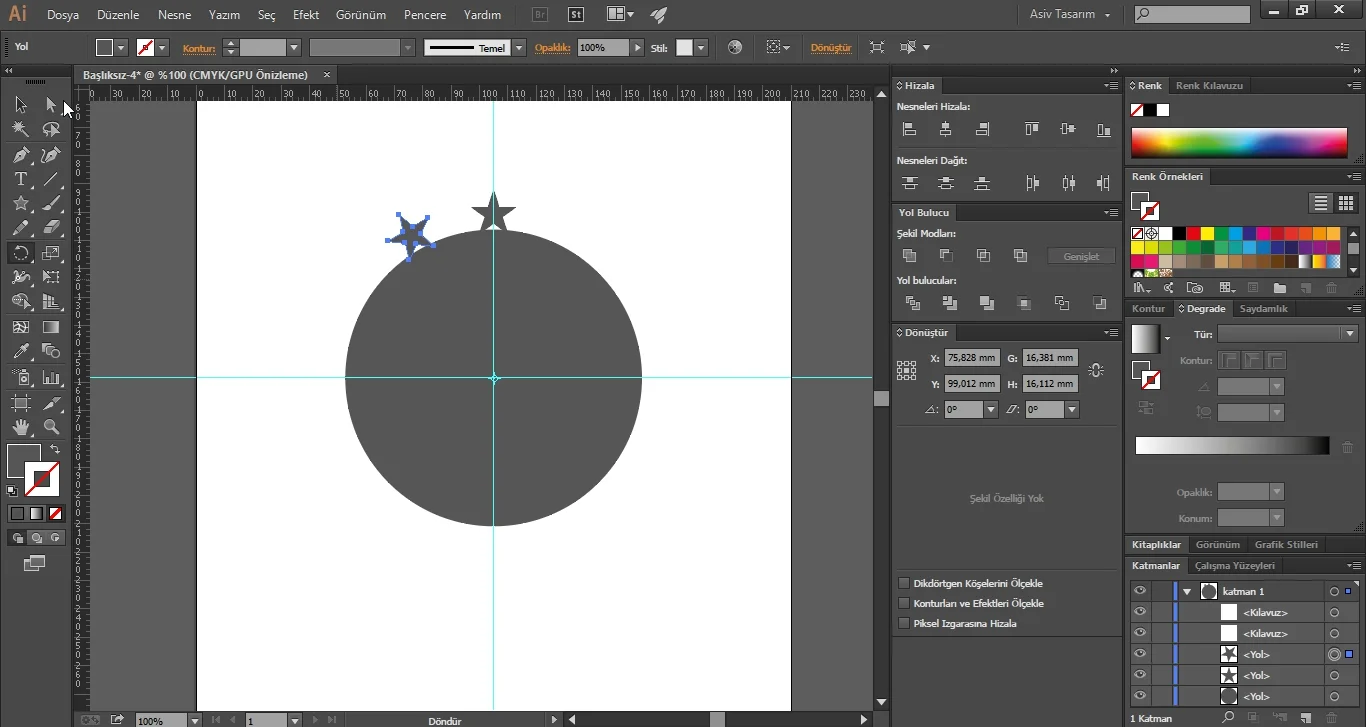Hide the bottom <Yol> circle path
1366x727 pixels.
point(1139,696)
